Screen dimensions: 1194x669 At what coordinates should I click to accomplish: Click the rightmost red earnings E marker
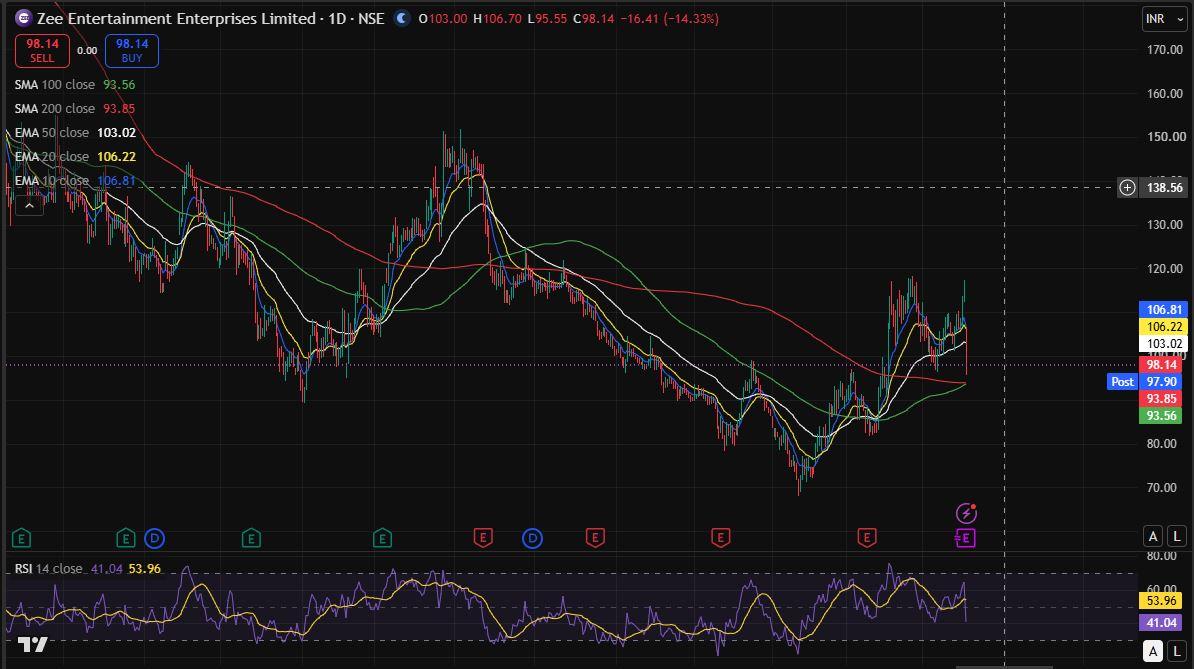867,539
